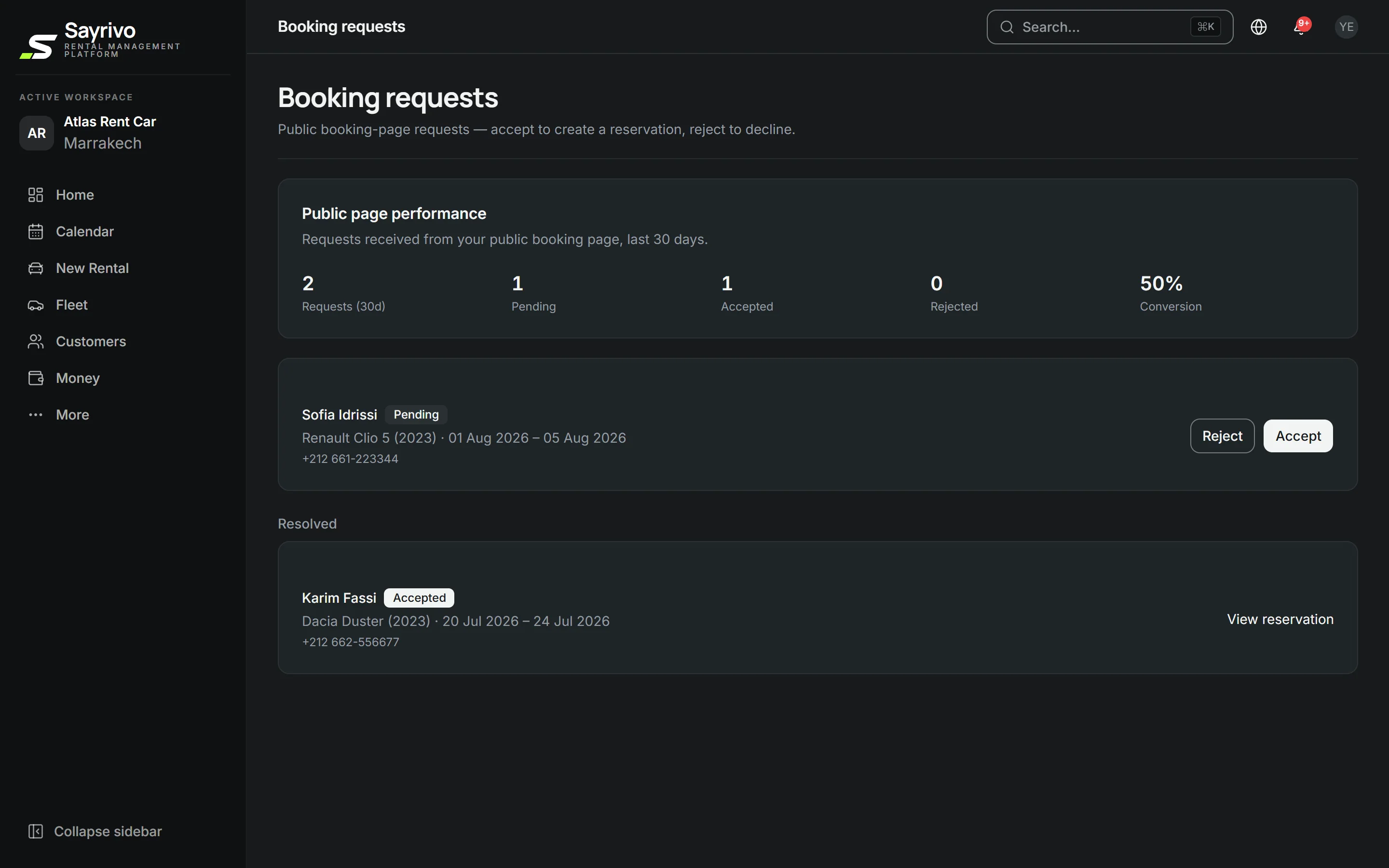Click the Calendar icon in sidebar
The height and width of the screenshot is (868, 1389).
coord(36,231)
